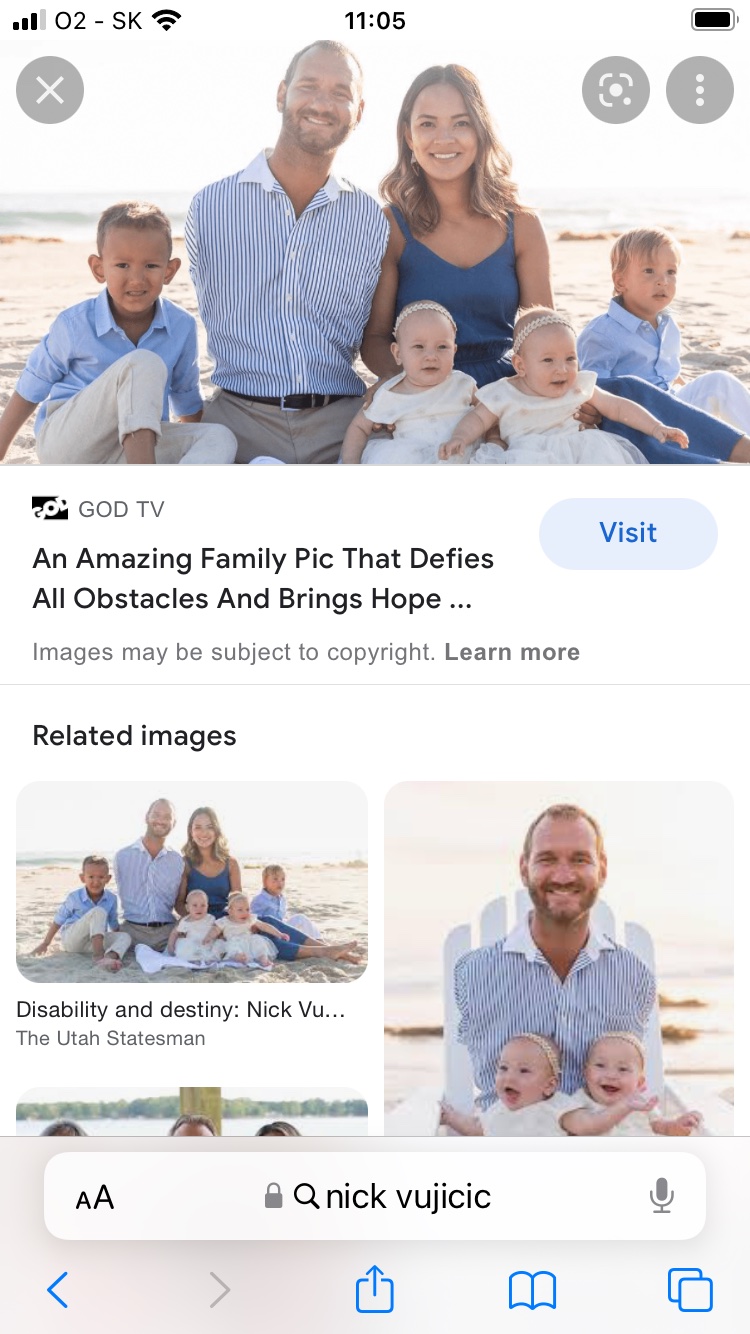Select the nick vujicic address bar
750x1334 pixels.
(375, 1196)
